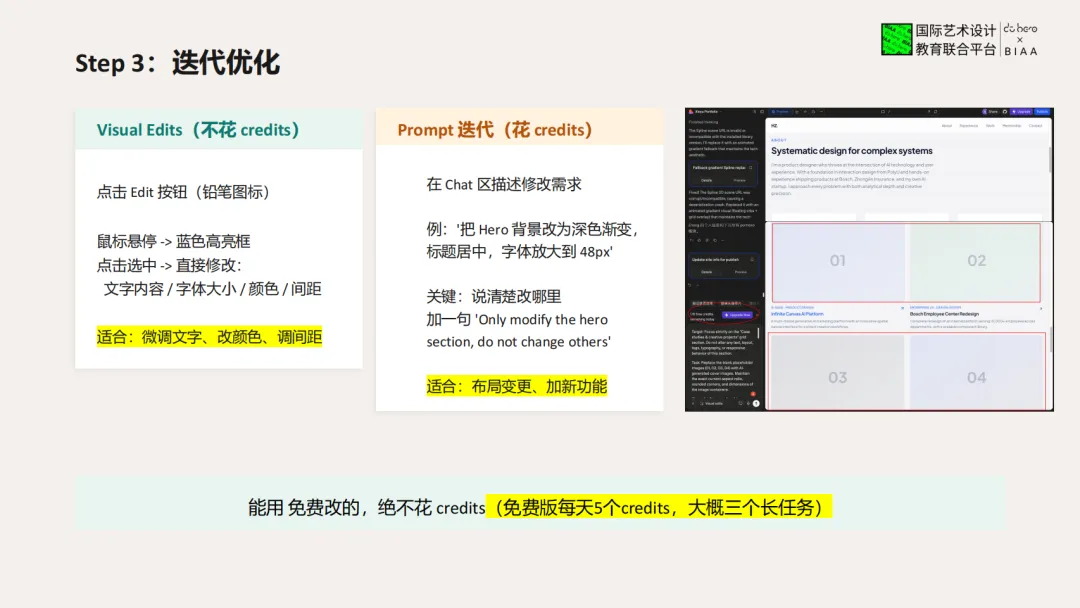
Task: Open the About link in site navigation
Action: [x=946, y=125]
